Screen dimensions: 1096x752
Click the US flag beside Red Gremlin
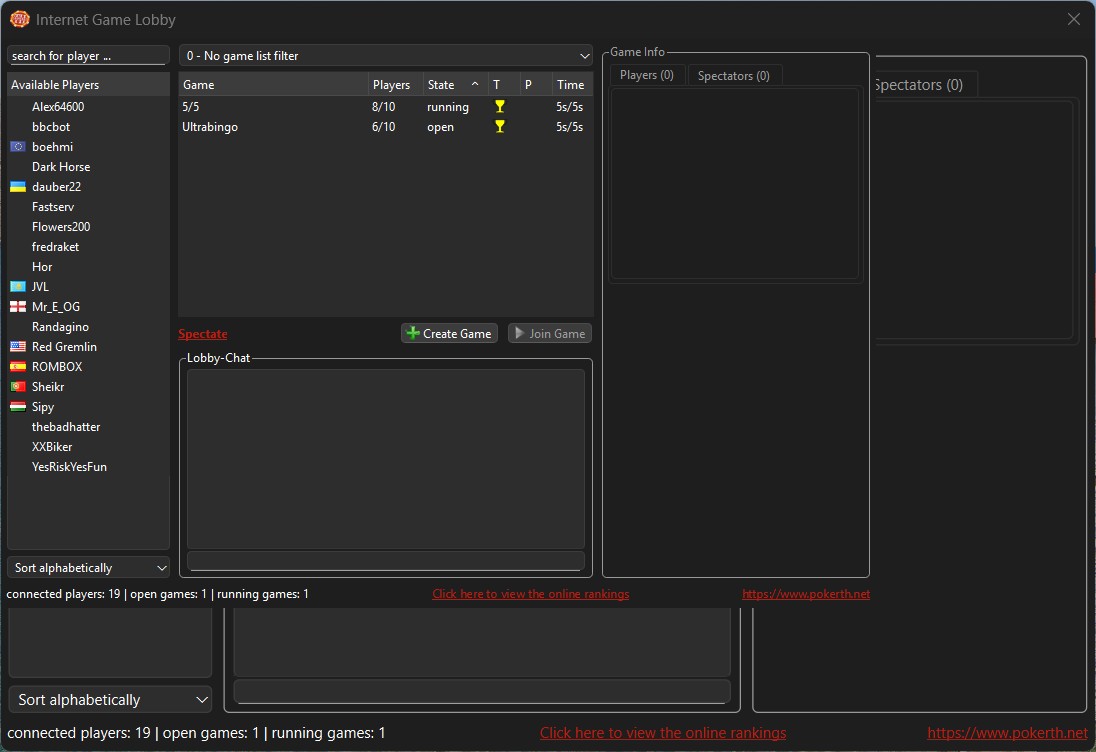(x=17, y=347)
